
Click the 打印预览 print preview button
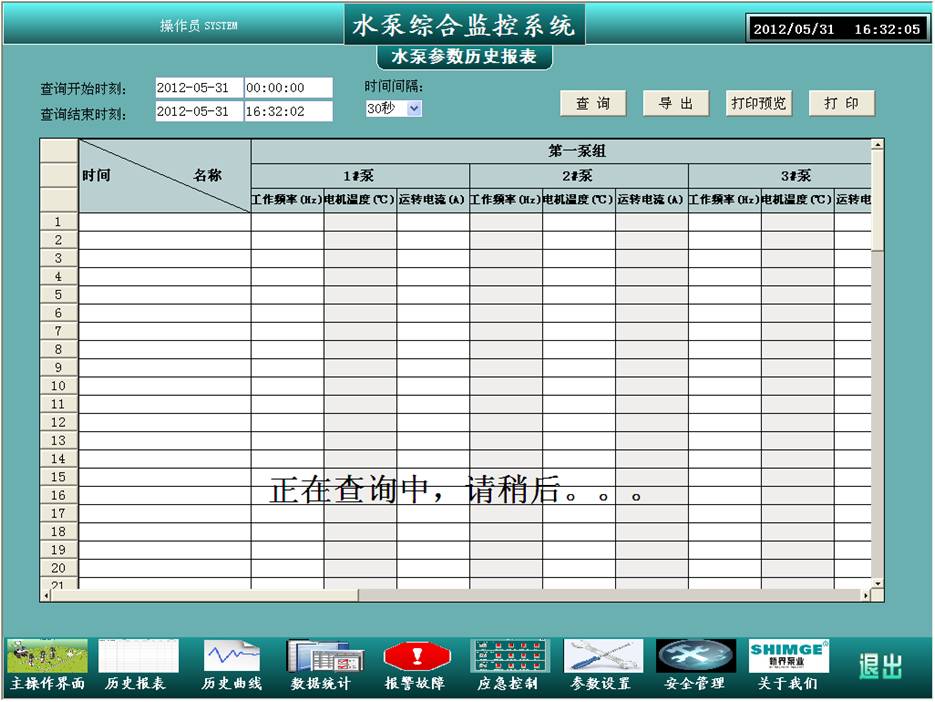click(x=759, y=103)
